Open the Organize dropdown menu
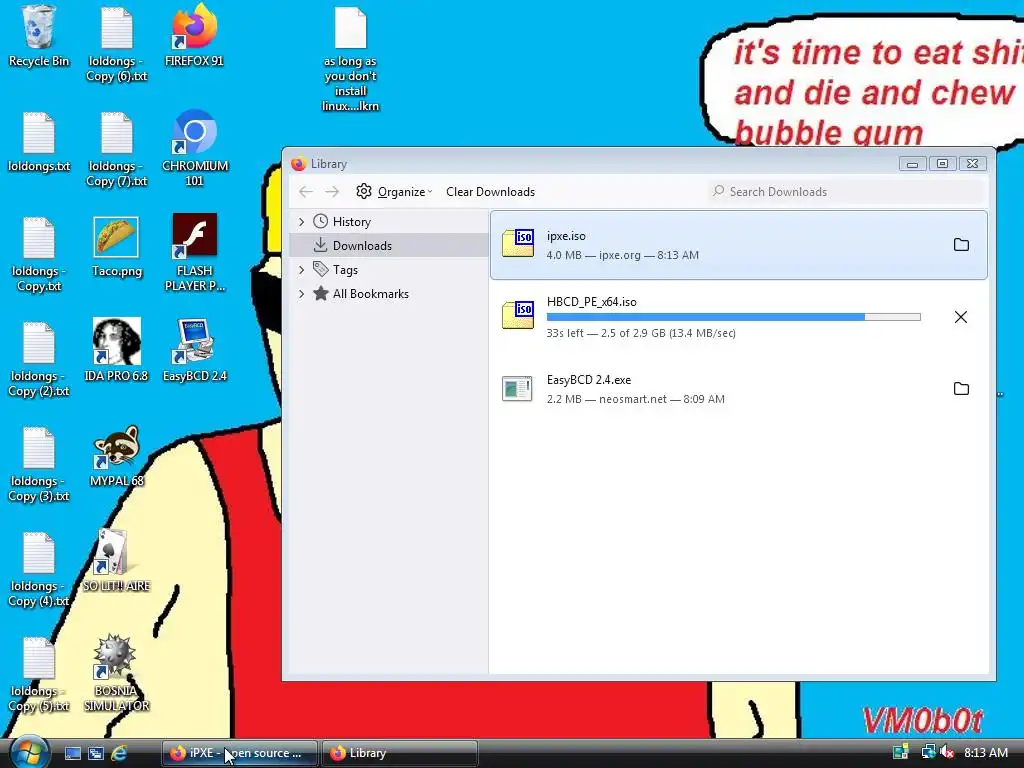 (x=394, y=191)
